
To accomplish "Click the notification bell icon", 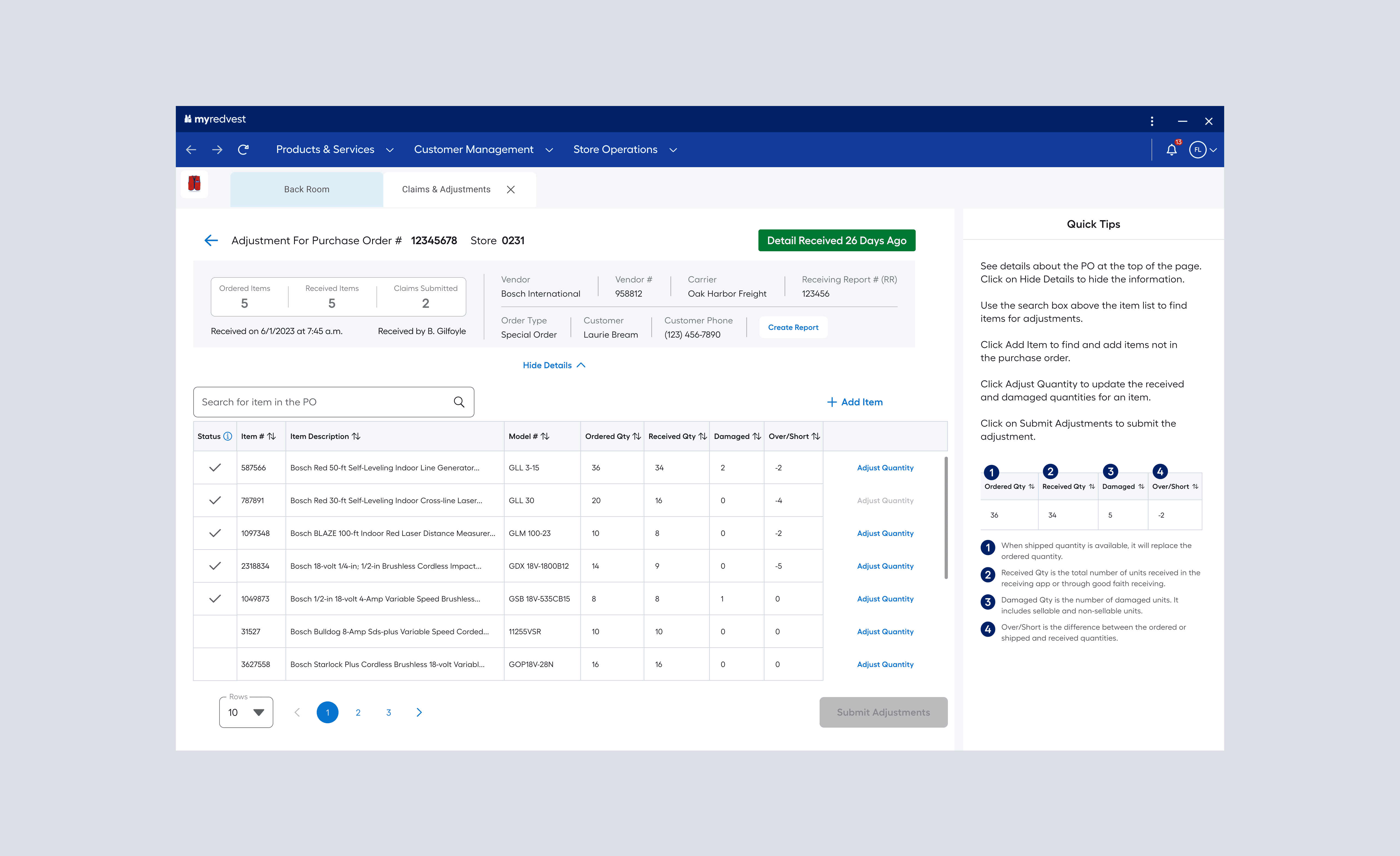I will click(1171, 149).
